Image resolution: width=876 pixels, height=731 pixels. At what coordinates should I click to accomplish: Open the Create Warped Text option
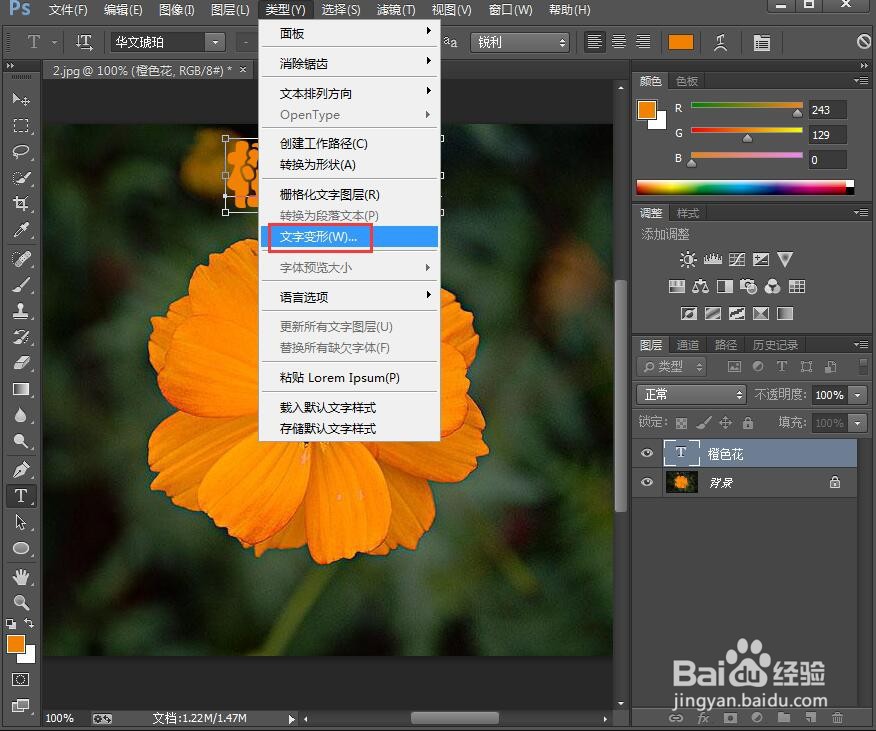coord(721,42)
